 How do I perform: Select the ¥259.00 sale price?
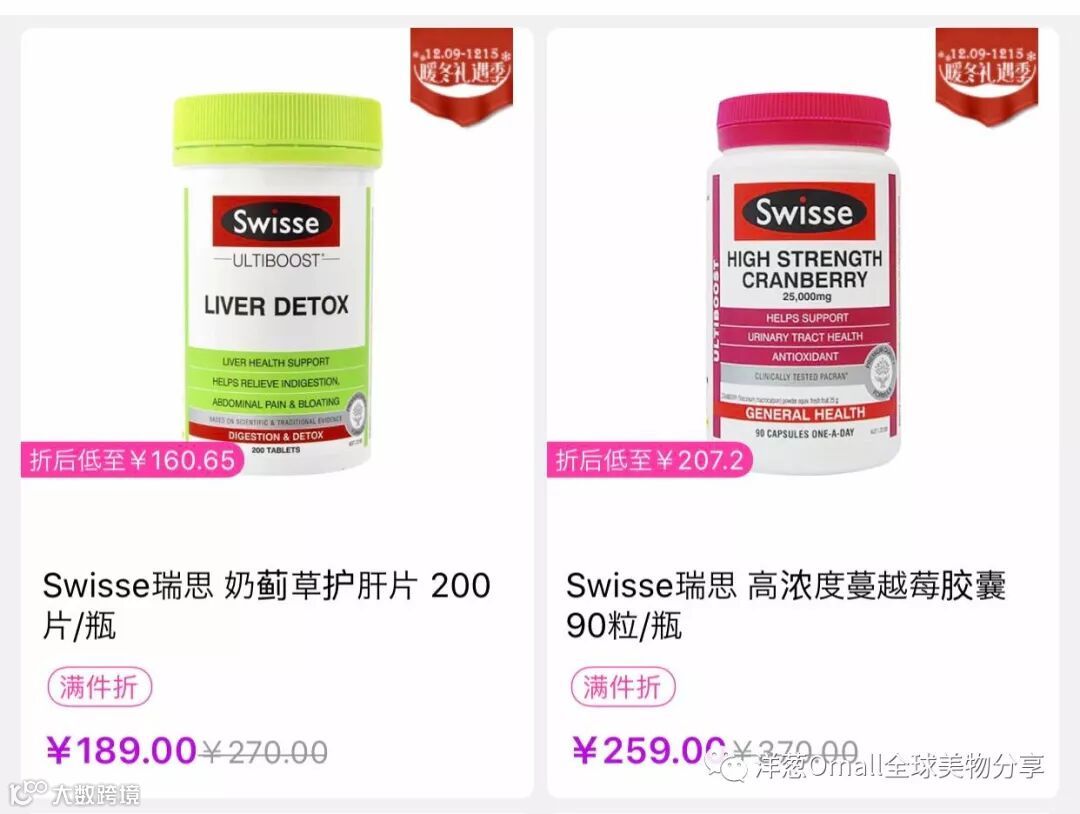[649, 750]
